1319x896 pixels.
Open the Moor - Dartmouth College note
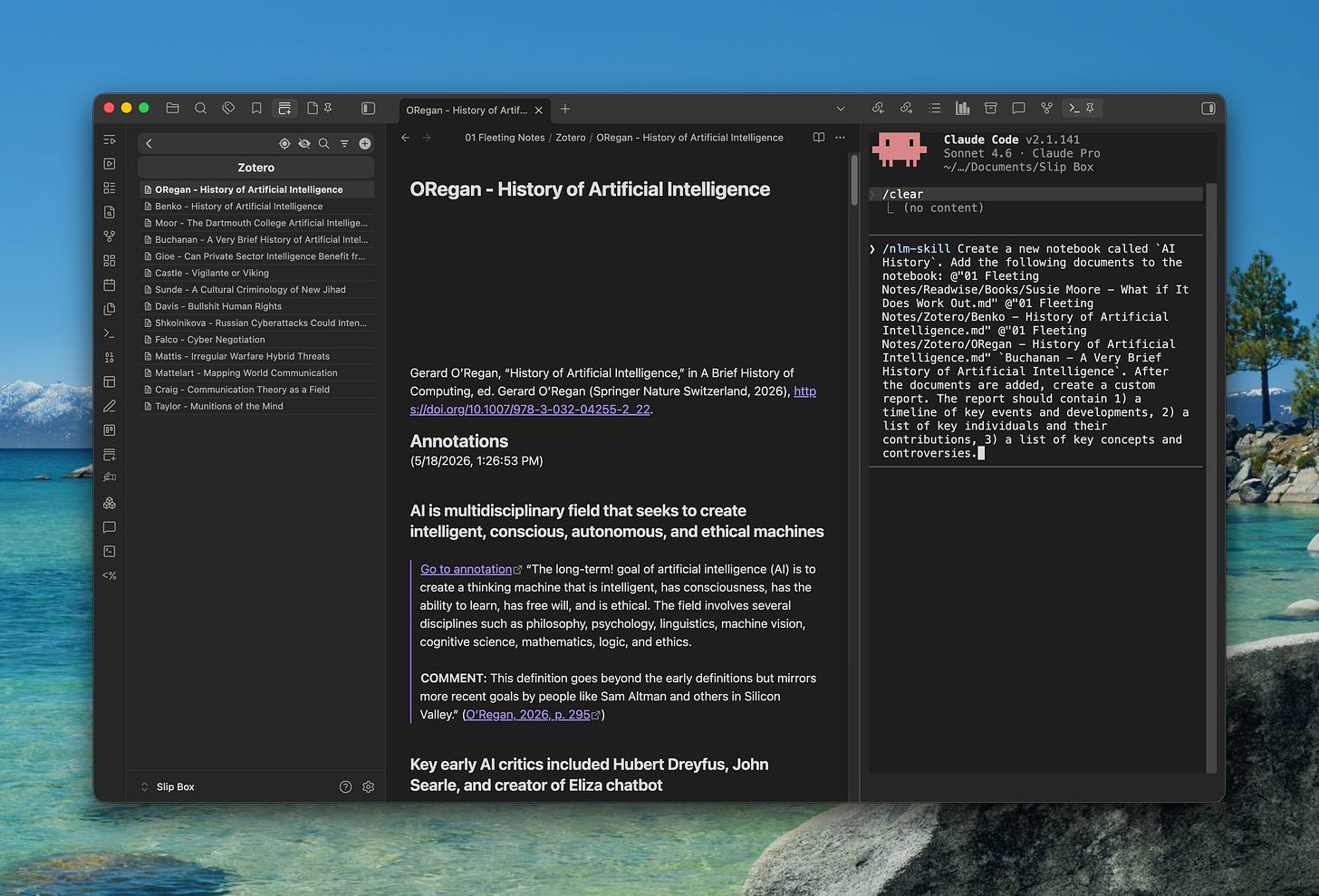[256, 223]
